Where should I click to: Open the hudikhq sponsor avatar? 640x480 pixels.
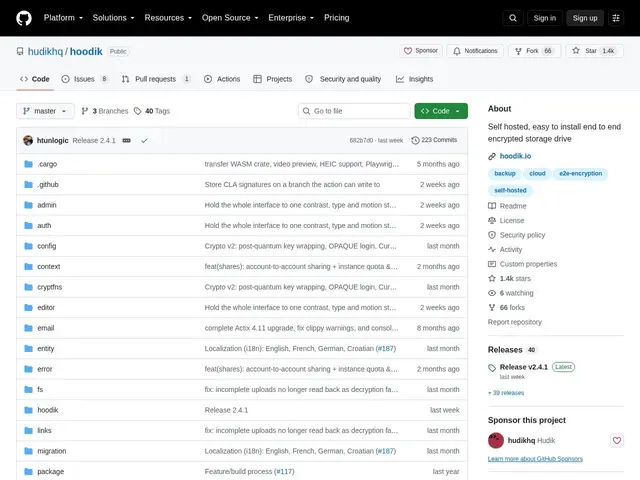point(496,440)
